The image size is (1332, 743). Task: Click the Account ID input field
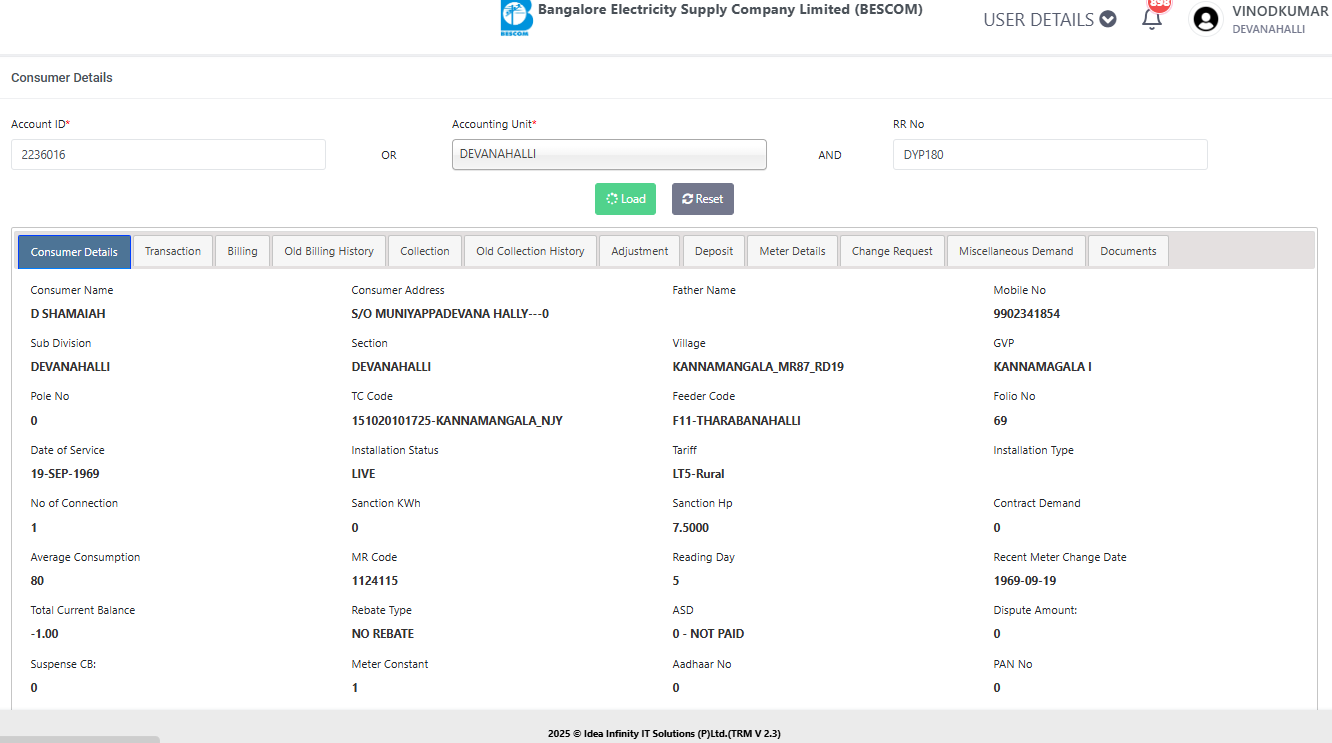click(x=168, y=155)
